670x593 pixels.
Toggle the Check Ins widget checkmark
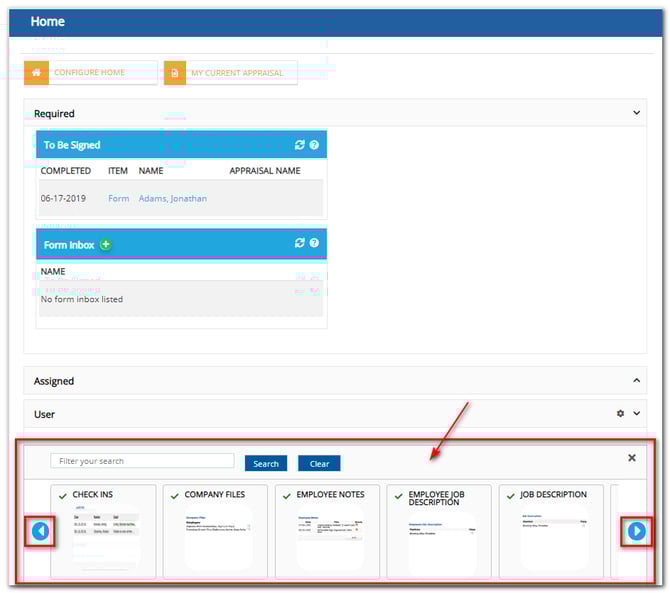(x=63, y=495)
